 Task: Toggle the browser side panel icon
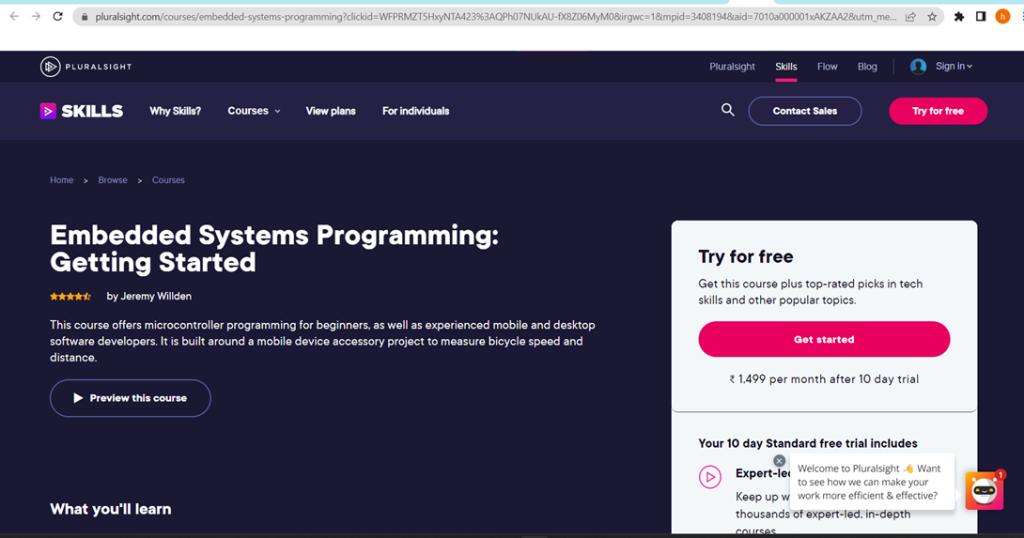pyautogui.click(x=980, y=17)
